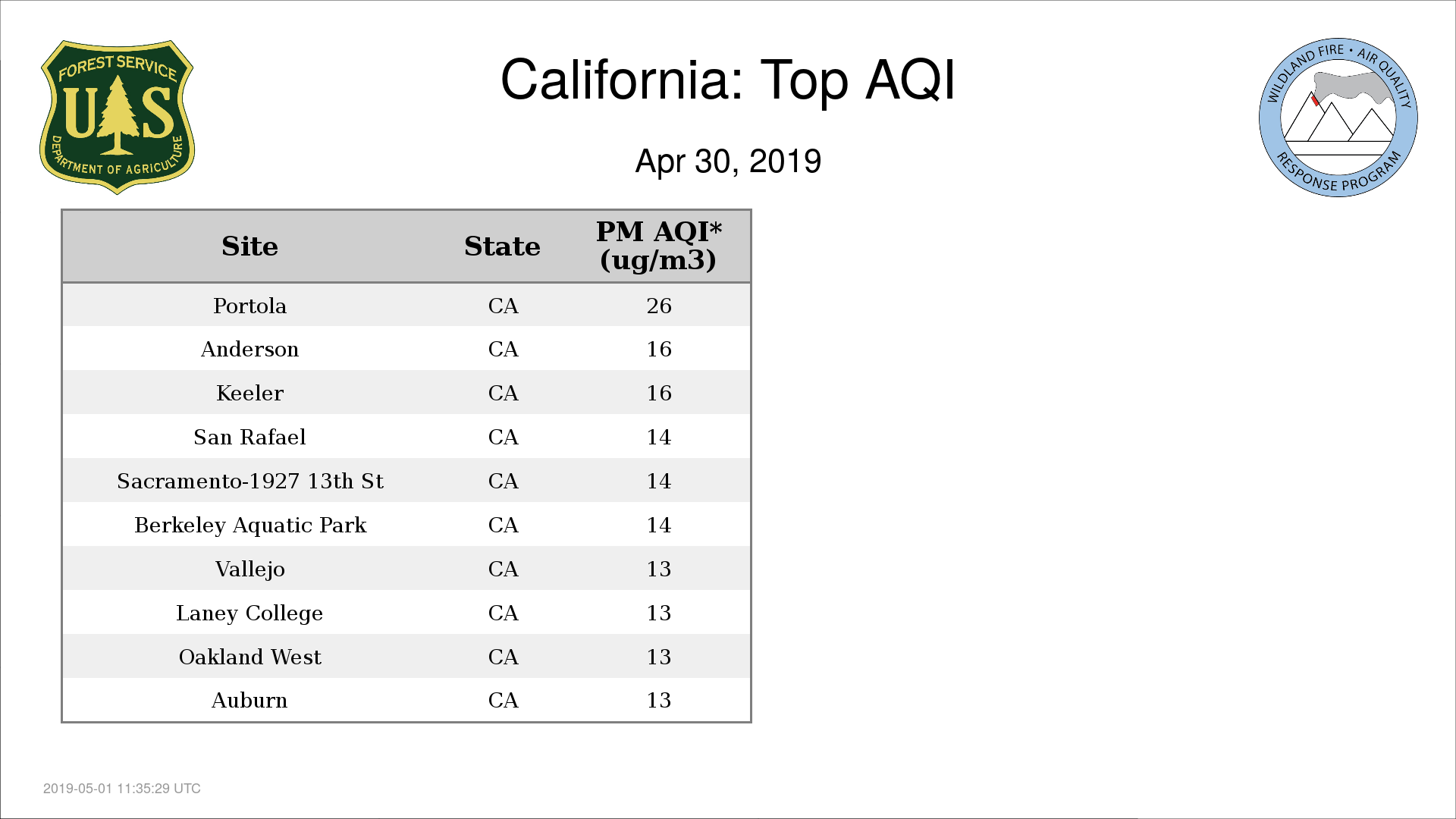Viewport: 1456px width, 819px height.
Task: Click the San Rafael row
Action: 406,437
